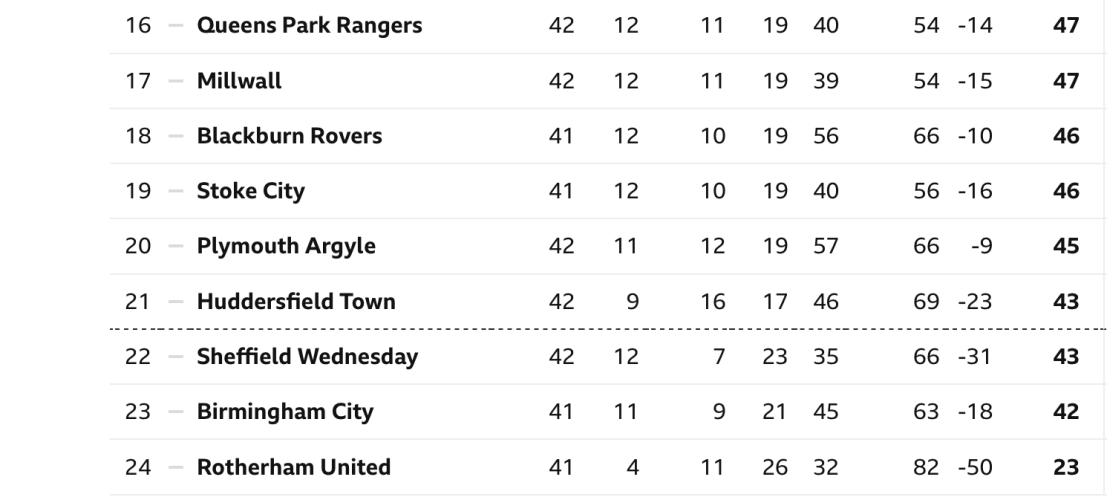Click the position number 22 for Sheffield Wednesday
1107x500 pixels.
pyautogui.click(x=137, y=356)
